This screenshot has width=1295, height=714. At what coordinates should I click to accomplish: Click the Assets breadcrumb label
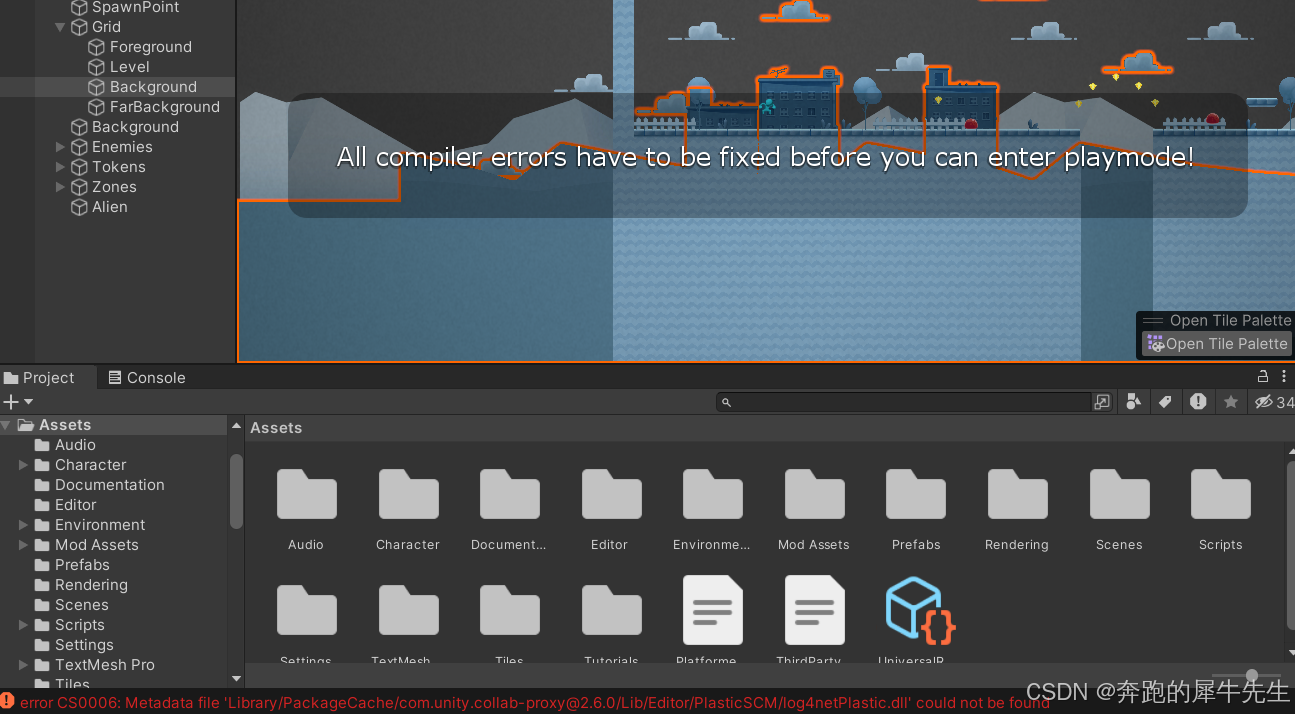point(276,428)
